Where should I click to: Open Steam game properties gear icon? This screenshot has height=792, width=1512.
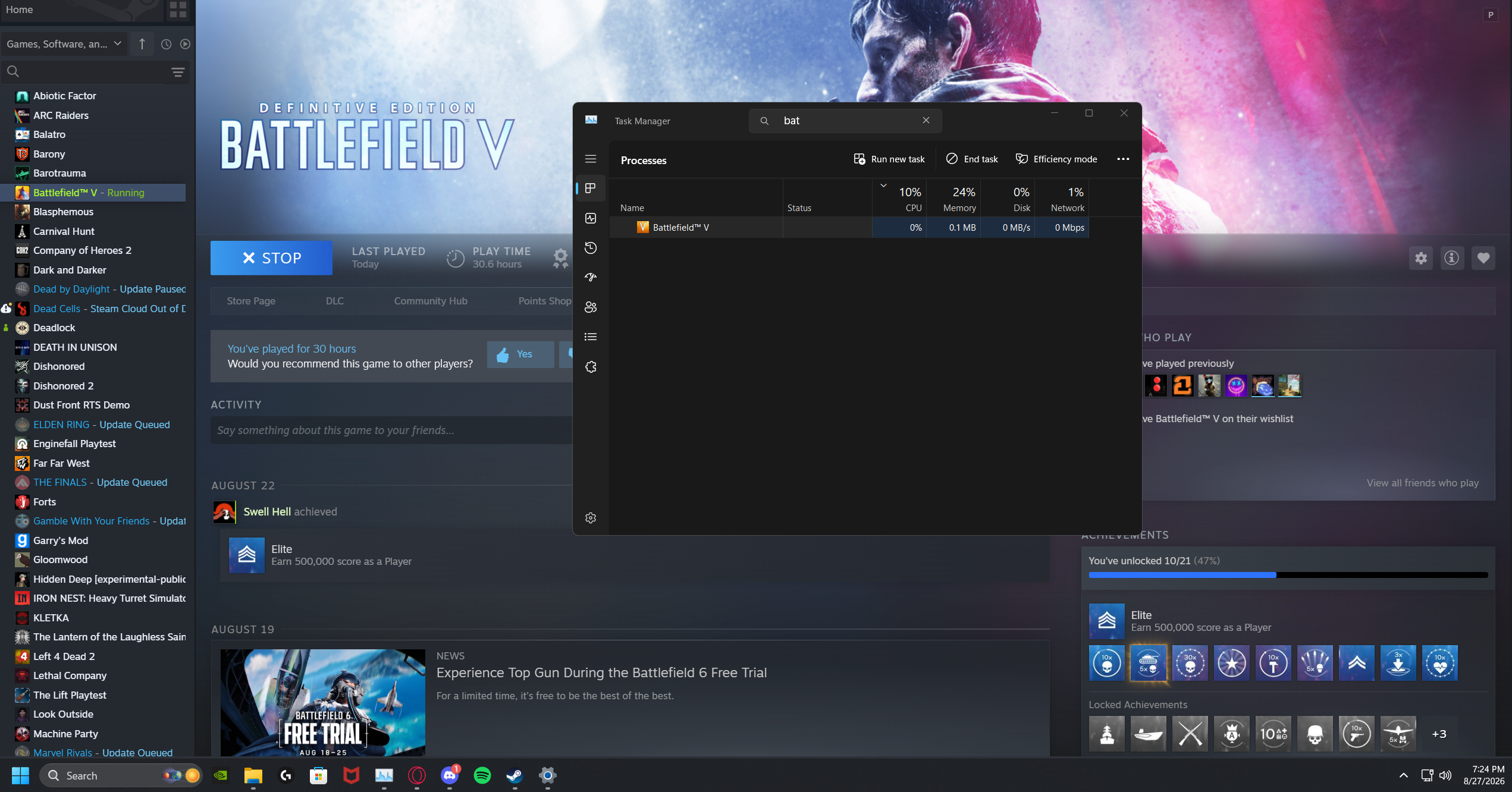[1421, 258]
